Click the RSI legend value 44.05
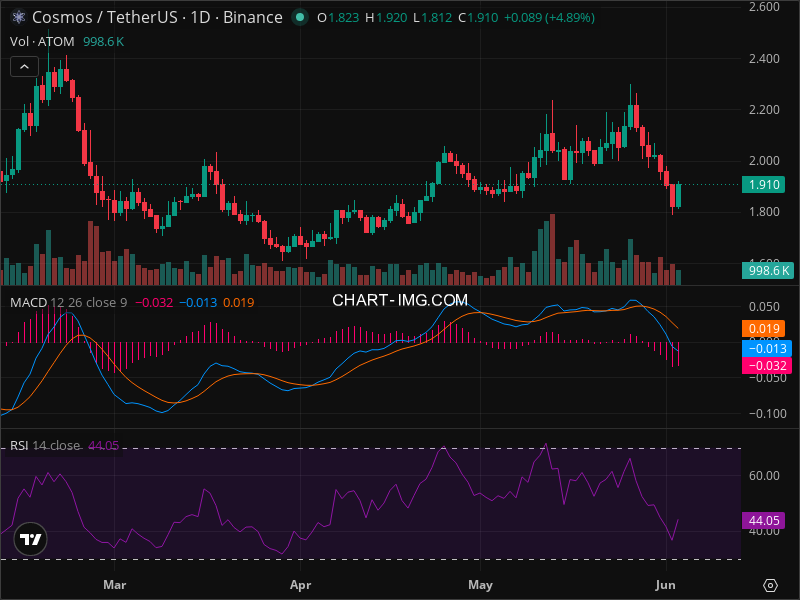 (x=104, y=445)
